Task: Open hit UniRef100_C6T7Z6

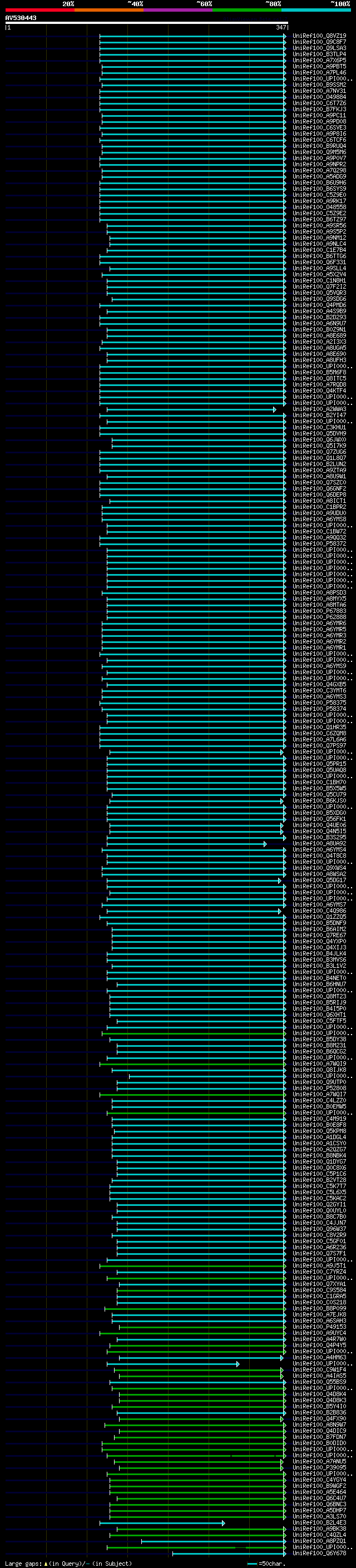Action: point(319,103)
